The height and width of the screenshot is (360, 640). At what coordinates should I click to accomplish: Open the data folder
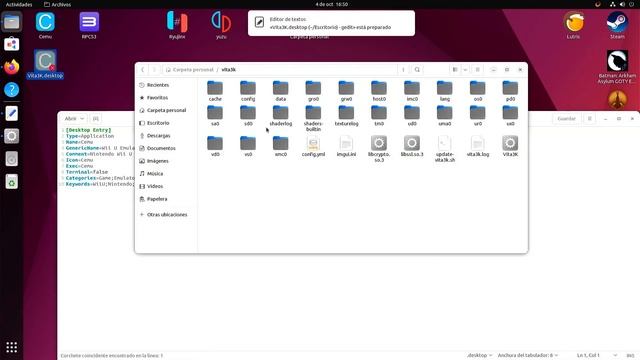click(x=281, y=91)
